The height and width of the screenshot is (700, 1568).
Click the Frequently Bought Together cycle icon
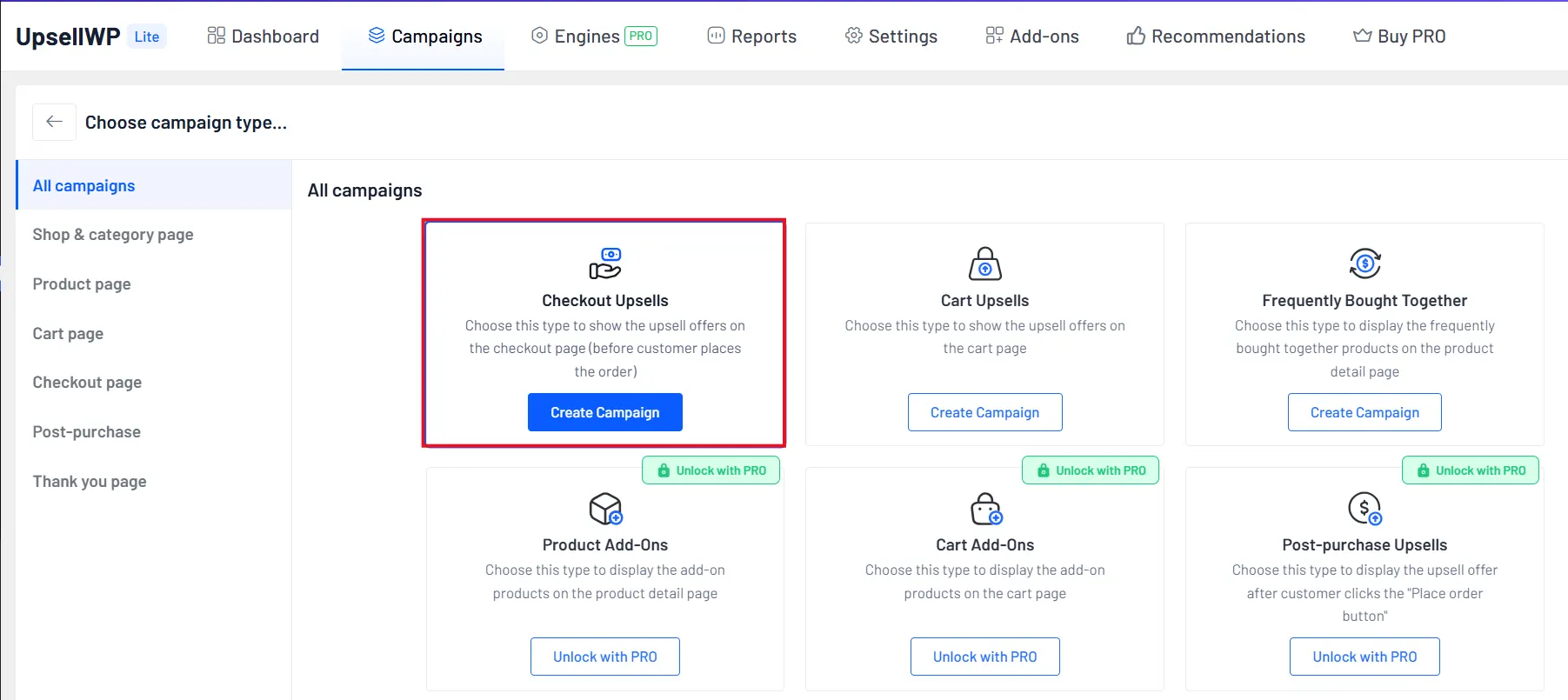pos(1365,263)
